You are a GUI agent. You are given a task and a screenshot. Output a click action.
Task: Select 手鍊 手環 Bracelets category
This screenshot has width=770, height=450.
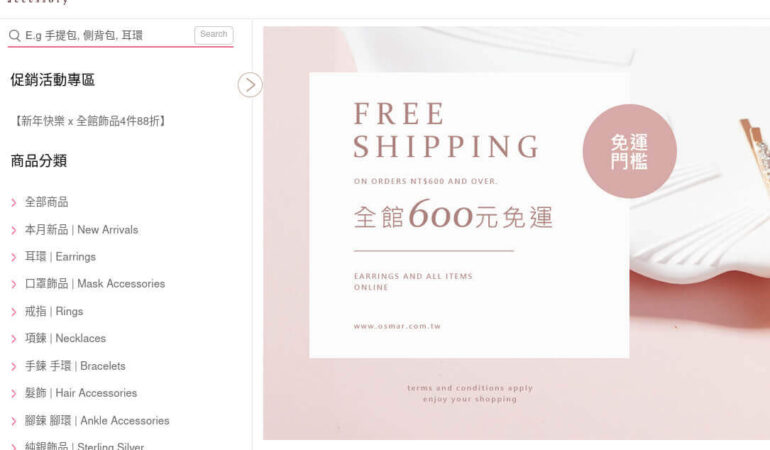[x=75, y=366]
